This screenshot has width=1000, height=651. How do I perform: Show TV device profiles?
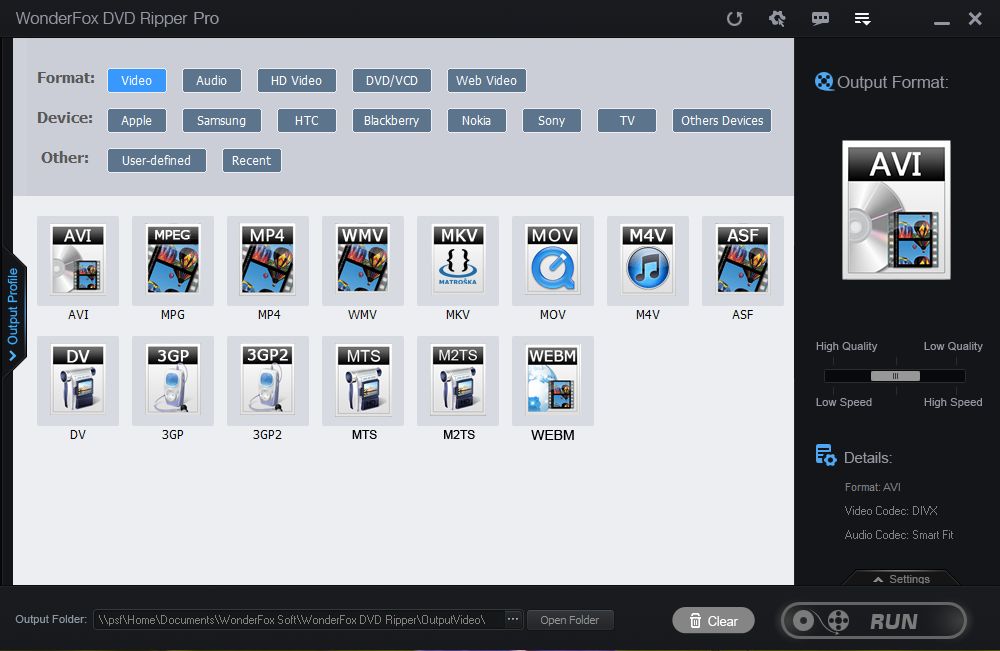pos(627,121)
